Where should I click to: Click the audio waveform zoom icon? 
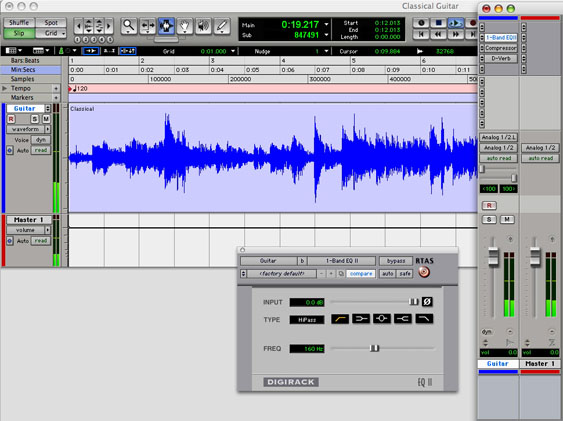click(x=88, y=26)
